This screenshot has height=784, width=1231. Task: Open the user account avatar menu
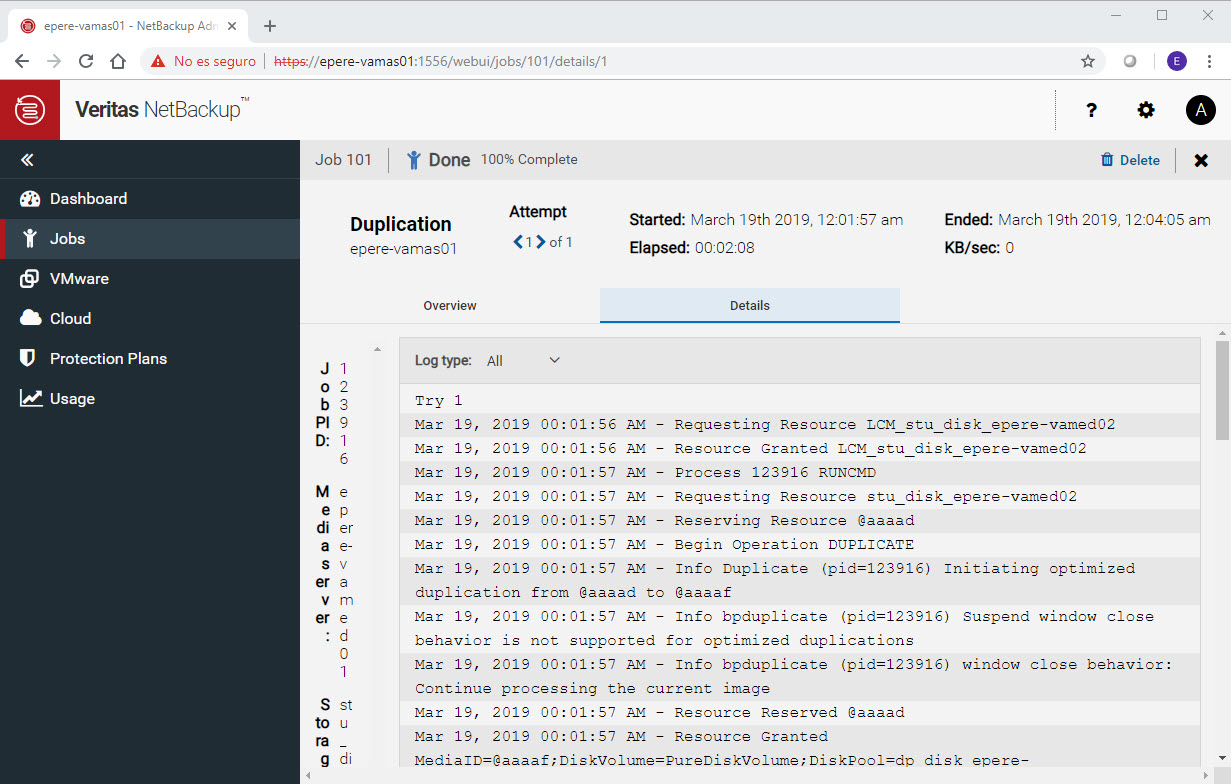click(1201, 110)
